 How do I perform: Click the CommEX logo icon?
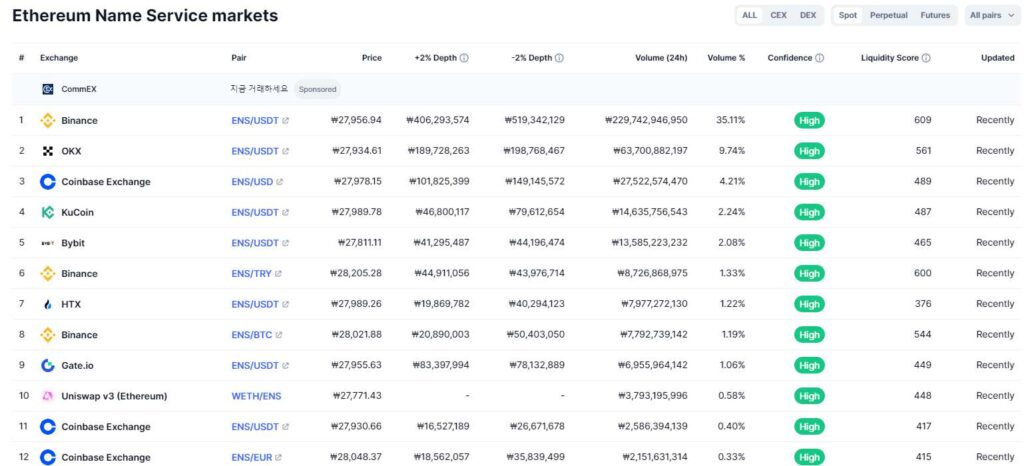(48, 89)
